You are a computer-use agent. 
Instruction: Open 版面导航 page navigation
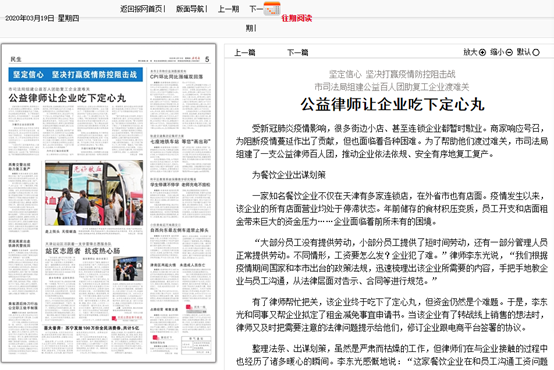[x=190, y=9]
